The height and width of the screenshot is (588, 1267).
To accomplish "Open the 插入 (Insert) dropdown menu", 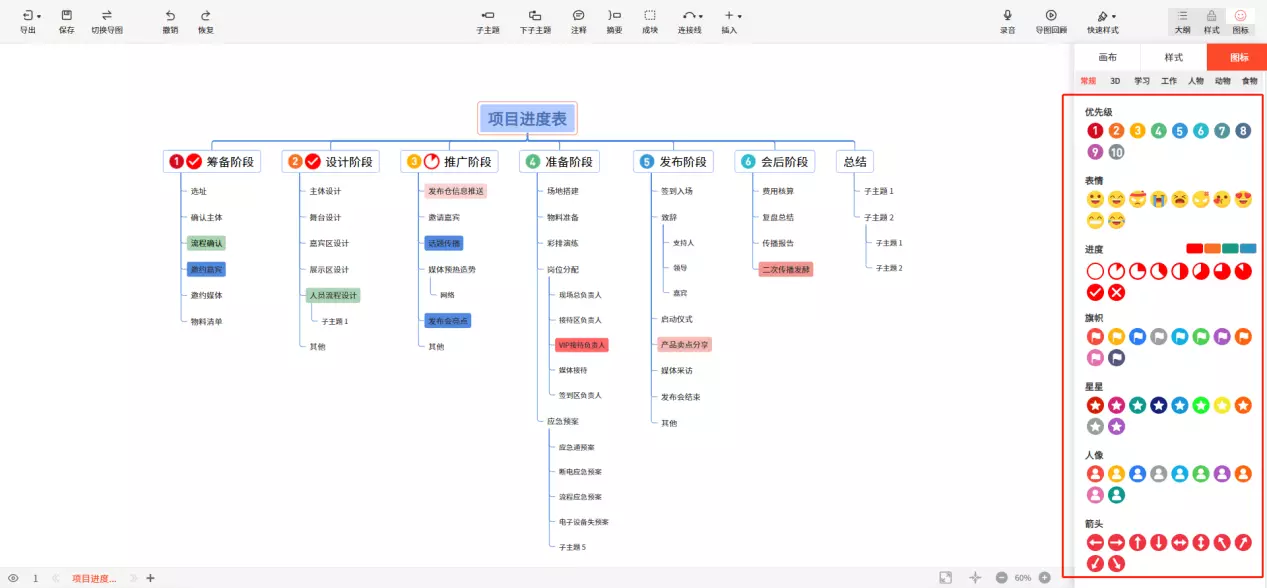I will coord(730,21).
